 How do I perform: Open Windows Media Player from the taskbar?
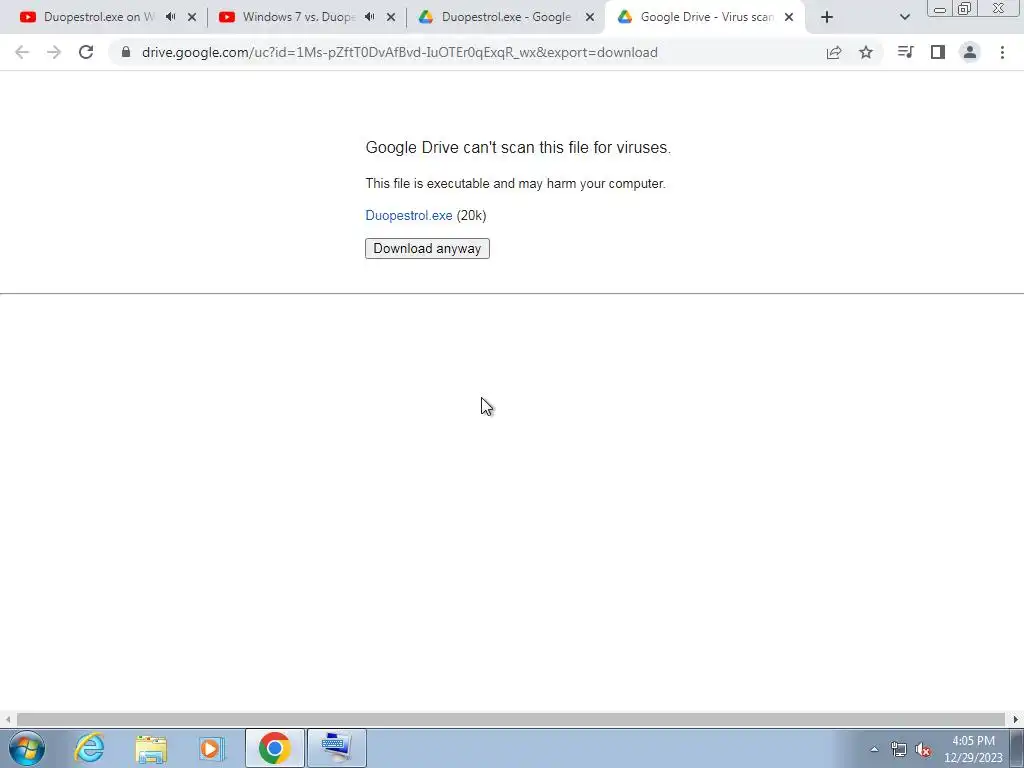[212, 748]
